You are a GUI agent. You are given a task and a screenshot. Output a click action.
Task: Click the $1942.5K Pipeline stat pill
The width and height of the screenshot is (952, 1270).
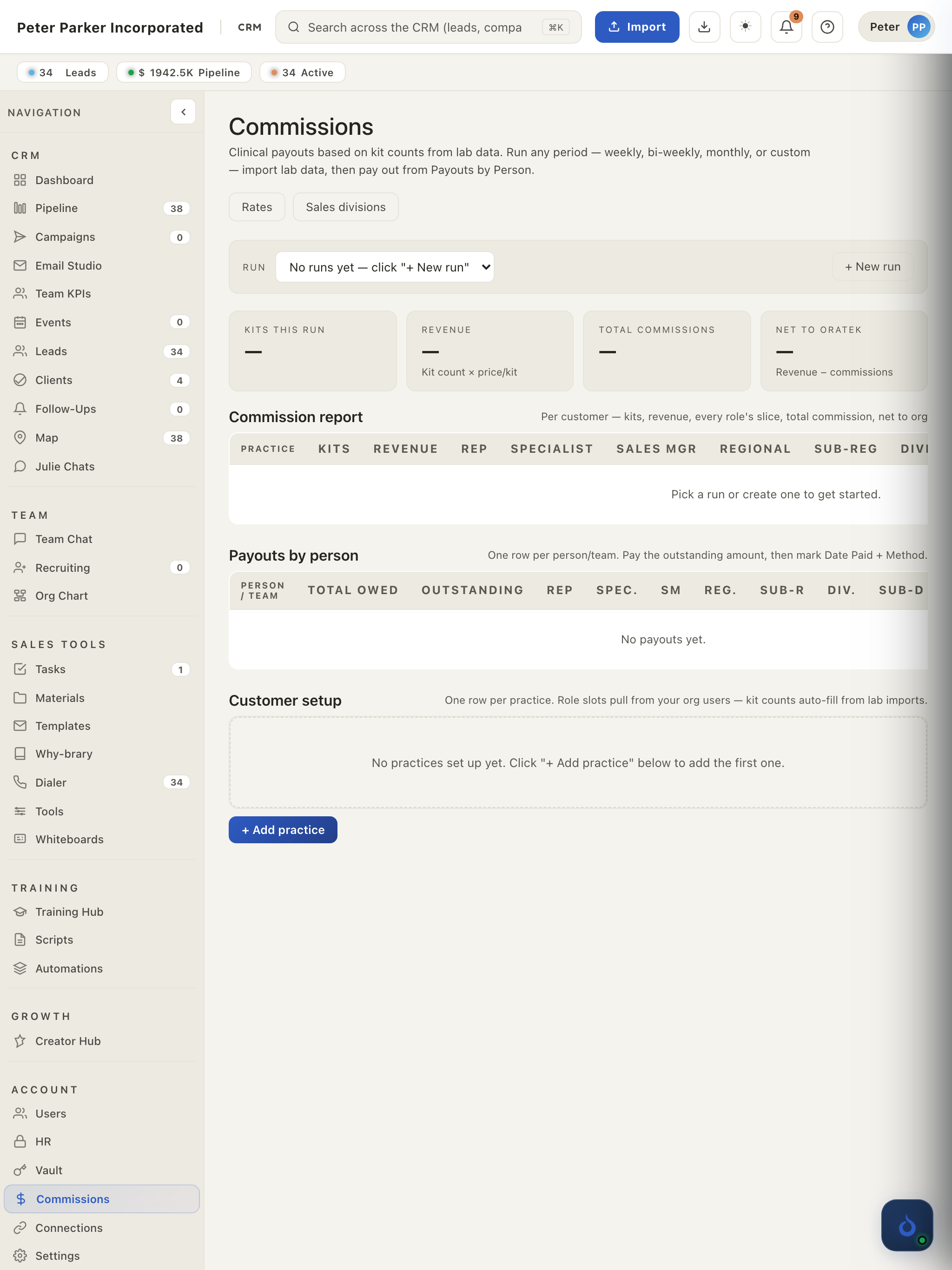[x=184, y=73]
